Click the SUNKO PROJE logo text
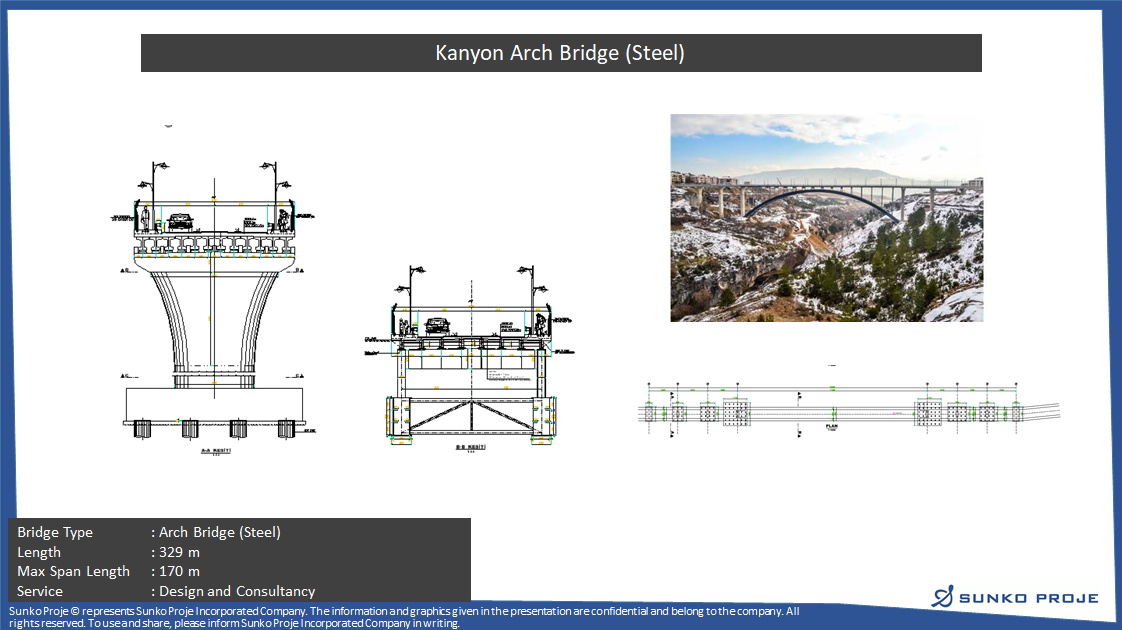1122x630 pixels. point(1029,598)
